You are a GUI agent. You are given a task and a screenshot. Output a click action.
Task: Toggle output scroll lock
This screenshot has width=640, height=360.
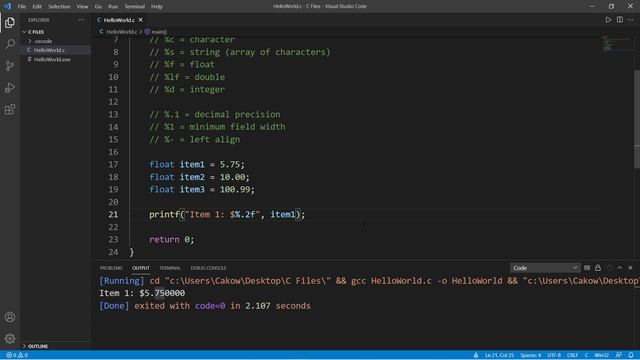pyautogui.click(x=598, y=268)
